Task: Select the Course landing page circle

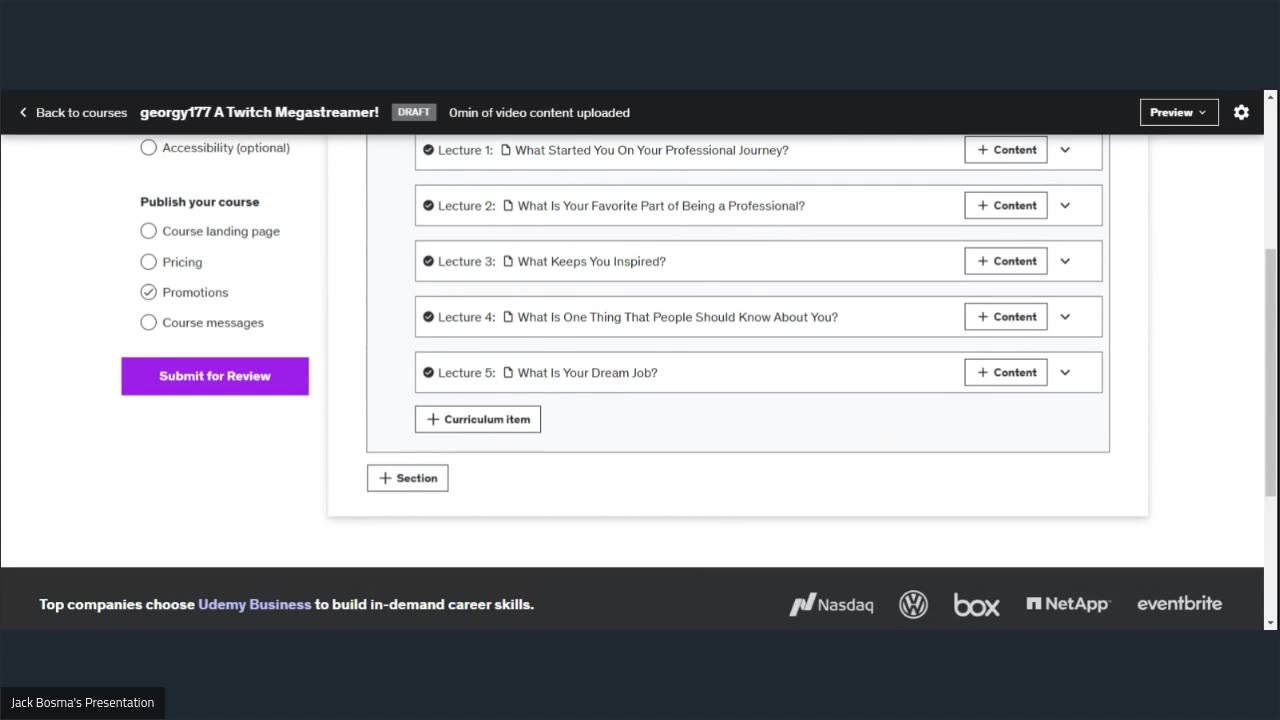Action: click(x=149, y=231)
